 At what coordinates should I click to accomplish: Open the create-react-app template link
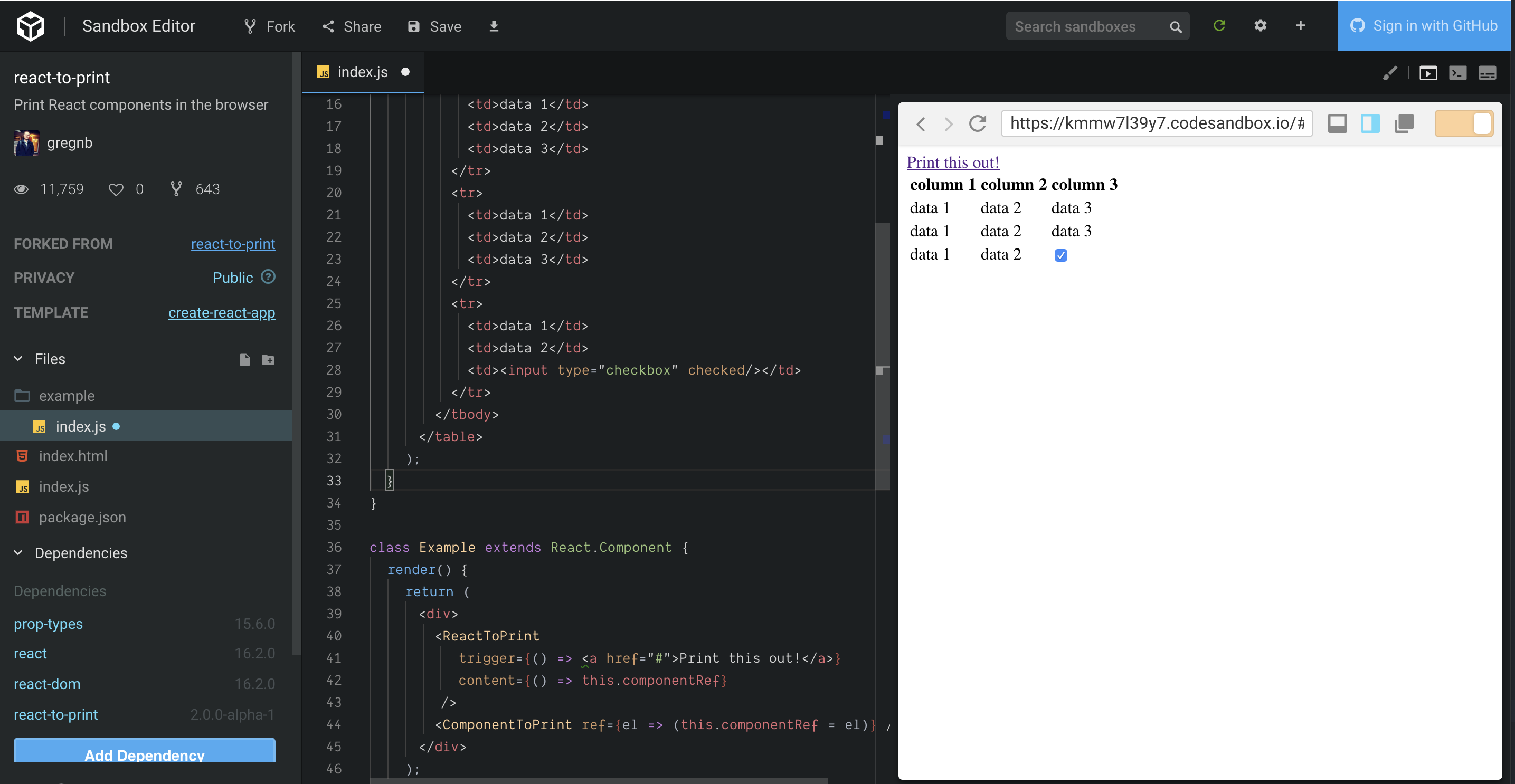[x=222, y=312]
